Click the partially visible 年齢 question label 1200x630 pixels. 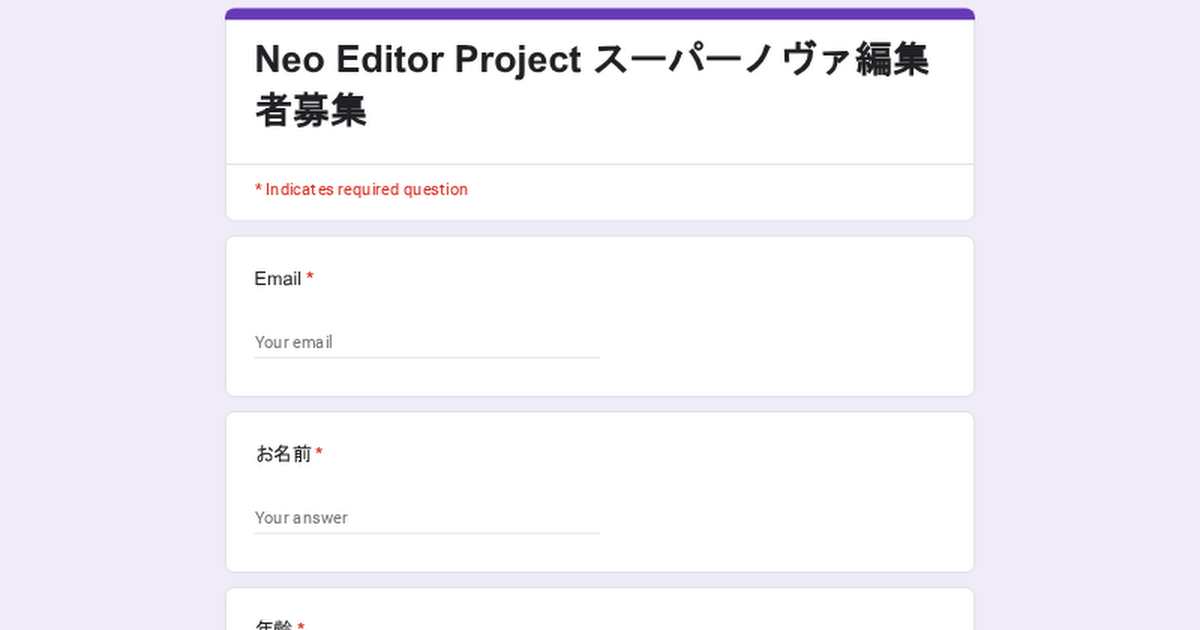[x=273, y=625]
